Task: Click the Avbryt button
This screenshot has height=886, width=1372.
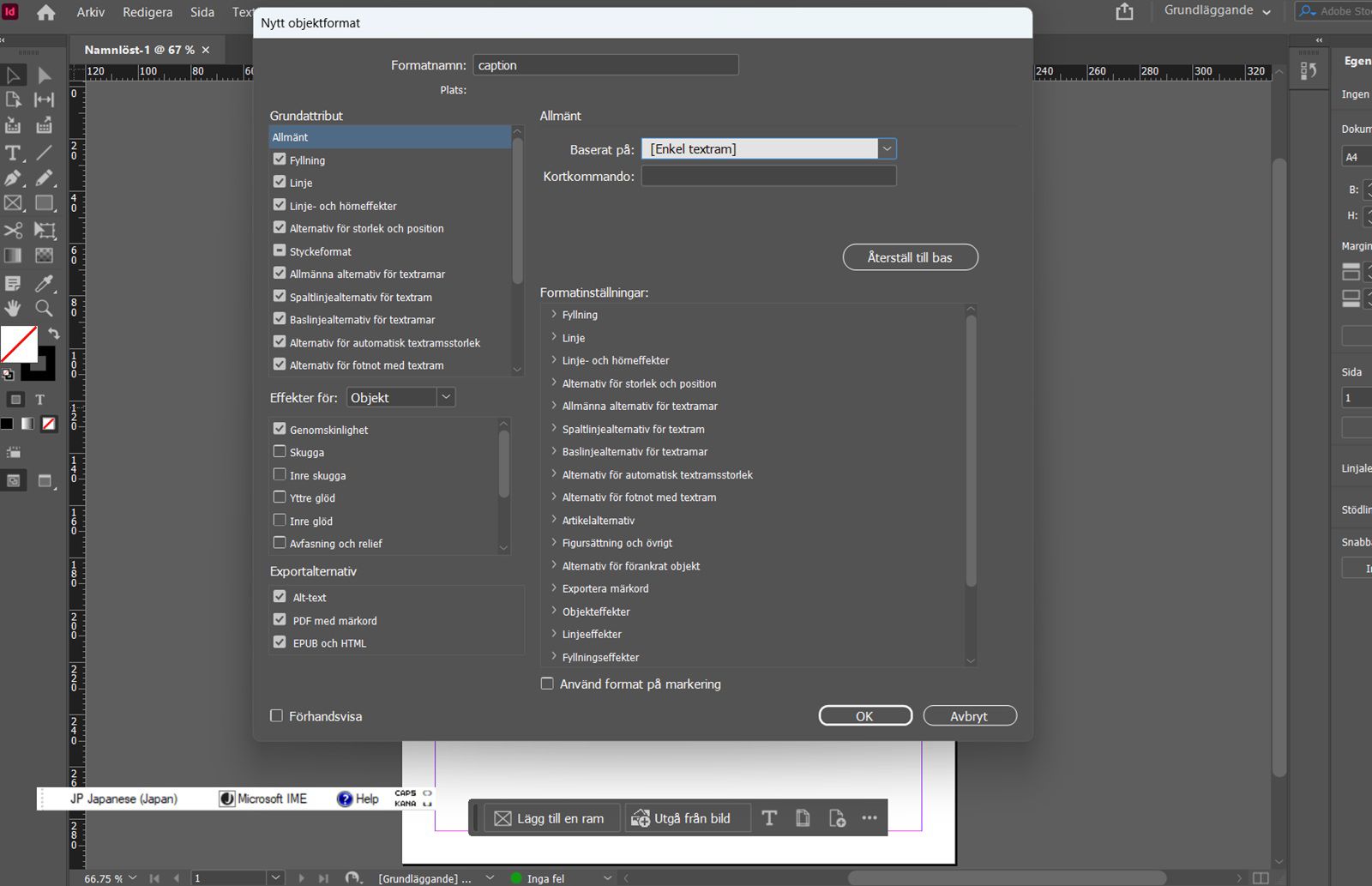Action: click(970, 716)
